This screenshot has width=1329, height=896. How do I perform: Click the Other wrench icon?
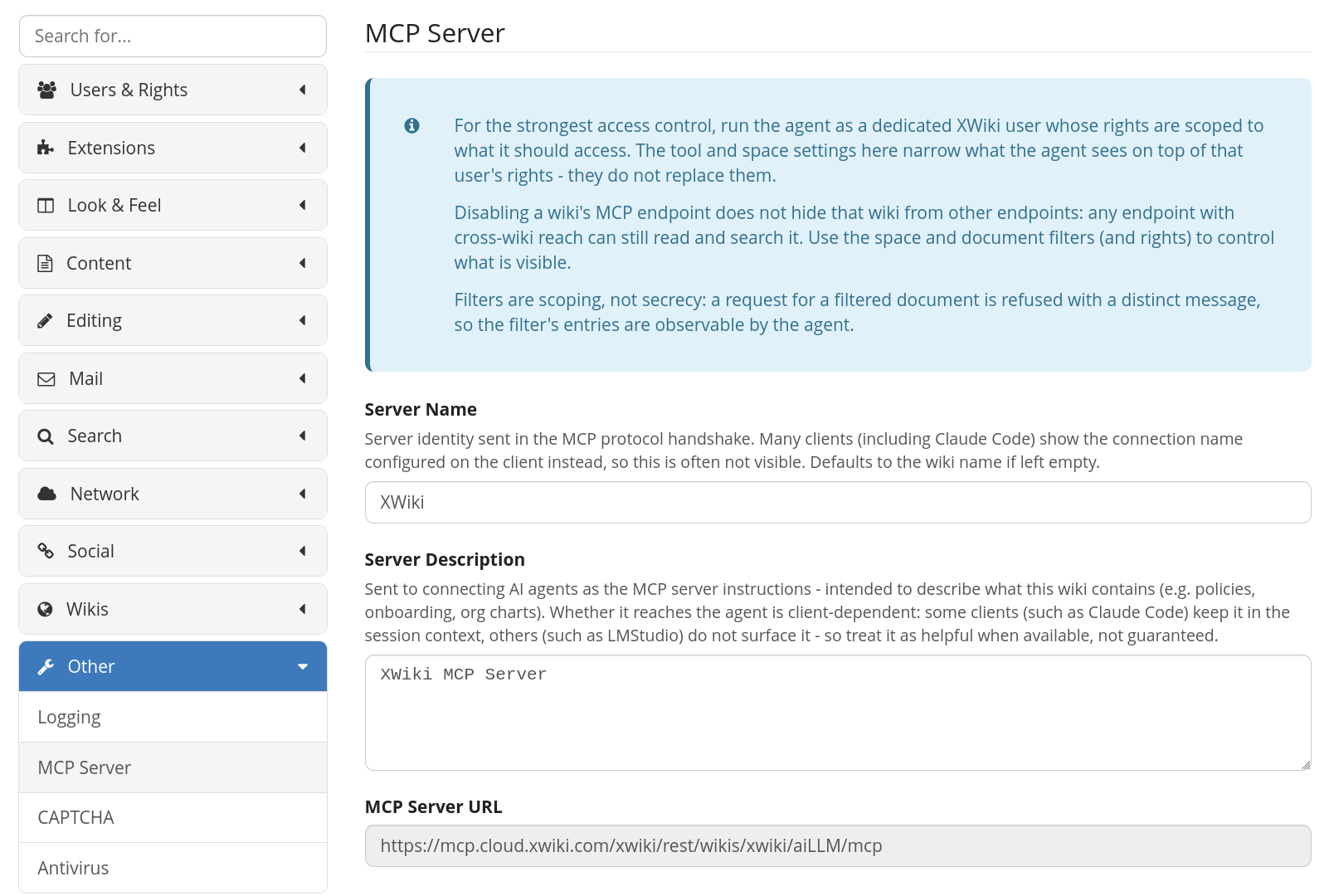click(46, 666)
